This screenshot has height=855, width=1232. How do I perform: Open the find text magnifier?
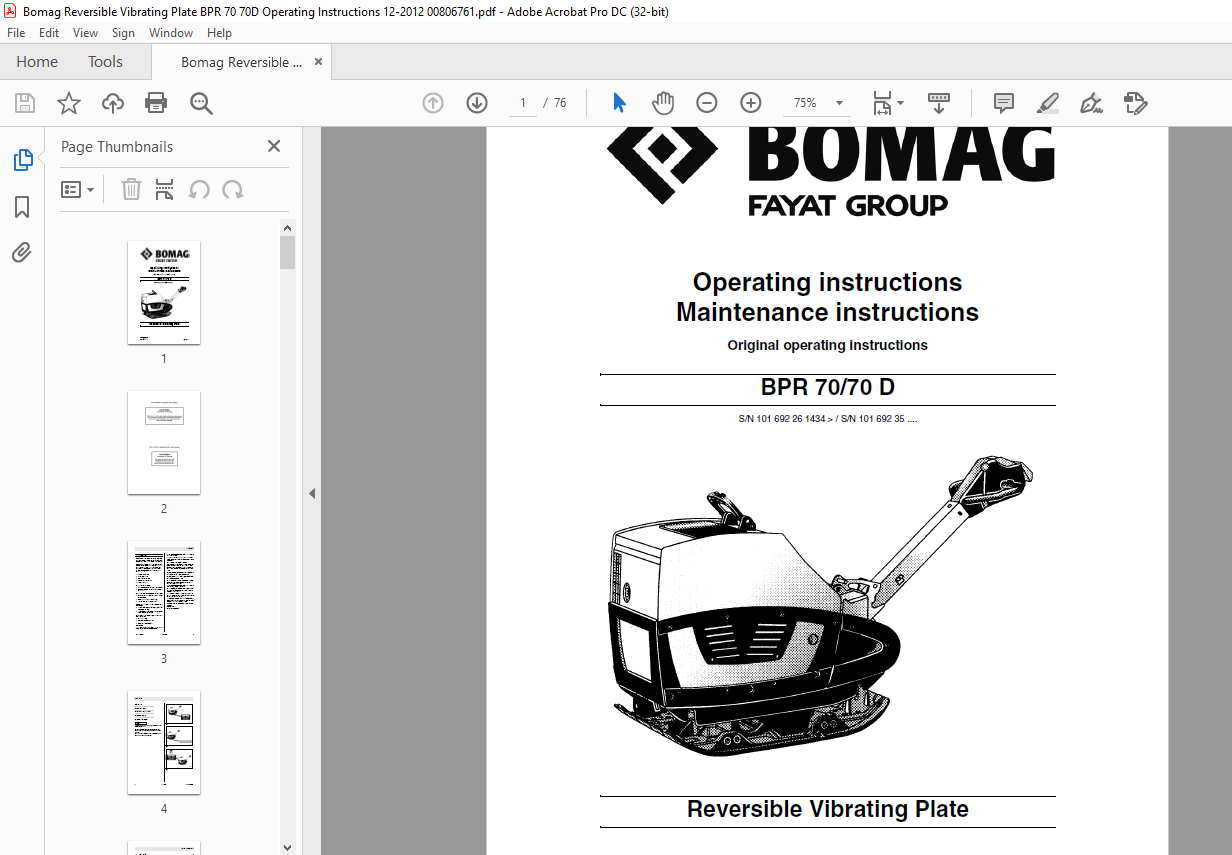(x=201, y=103)
